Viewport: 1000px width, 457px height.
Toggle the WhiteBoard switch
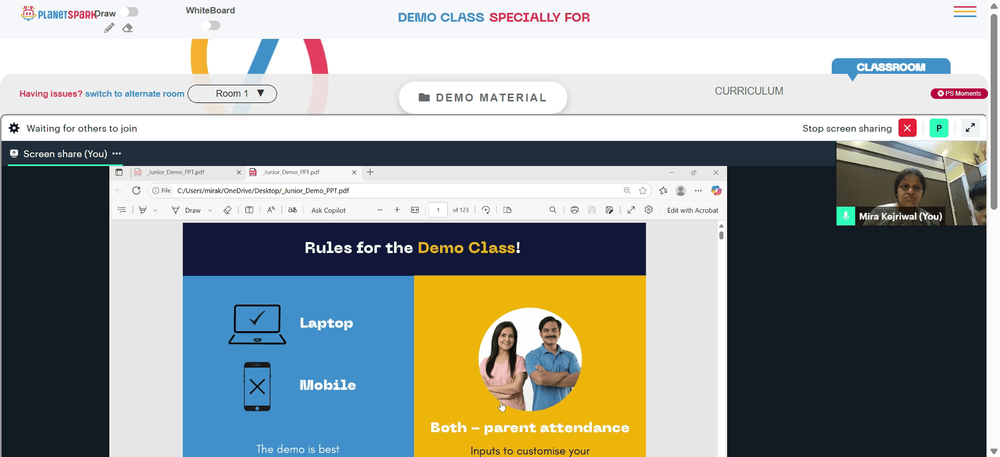[210, 25]
